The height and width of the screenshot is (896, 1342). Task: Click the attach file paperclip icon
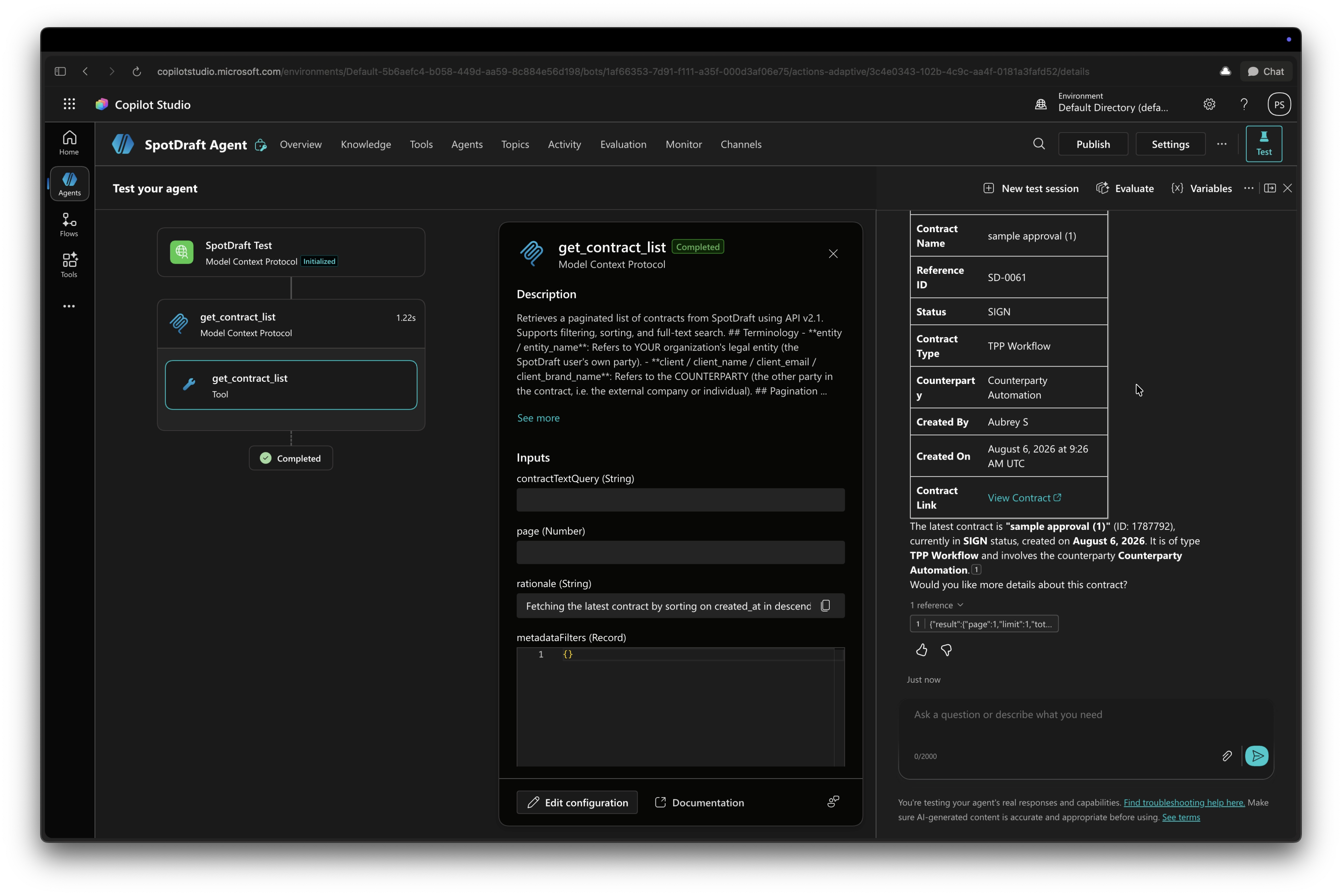coord(1226,756)
